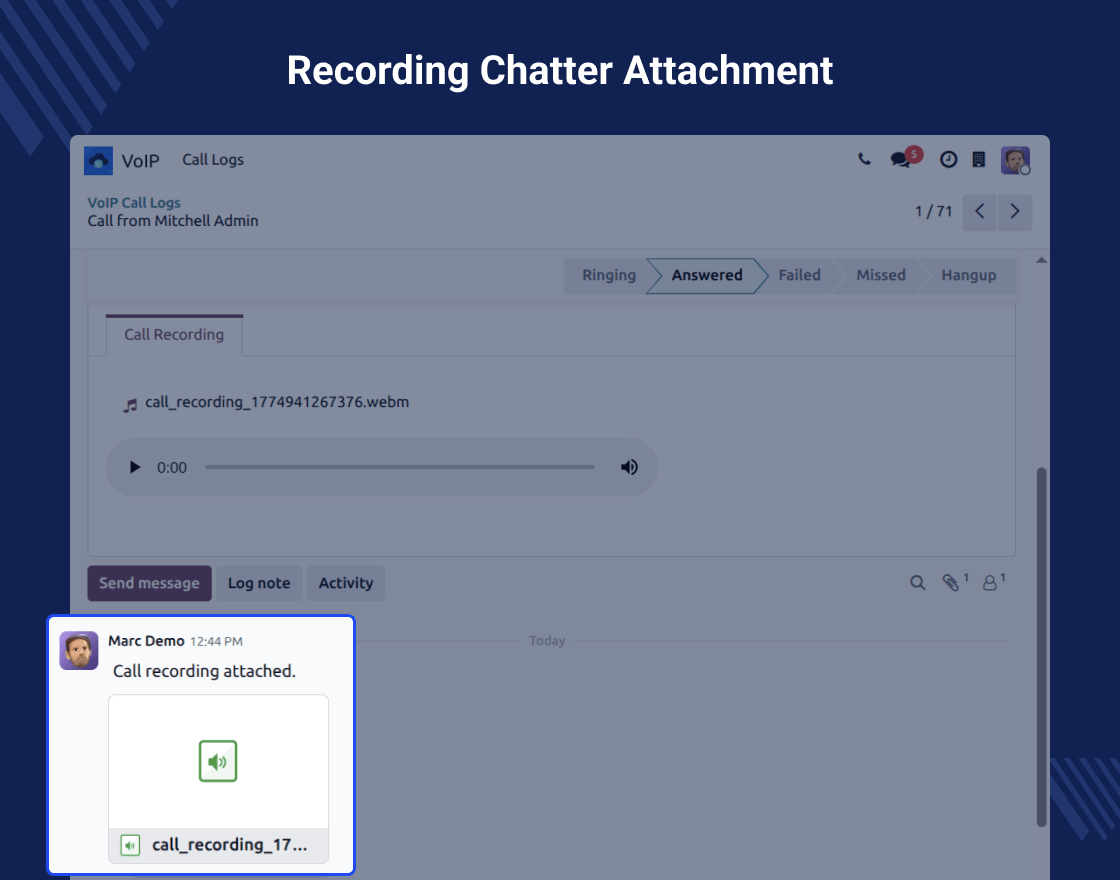
Task: Go to next call log record
Action: point(1015,212)
